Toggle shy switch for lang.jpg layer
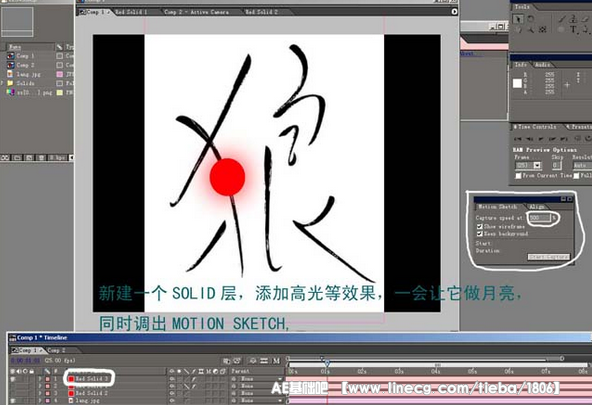The width and height of the screenshot is (592, 405). [x=171, y=401]
